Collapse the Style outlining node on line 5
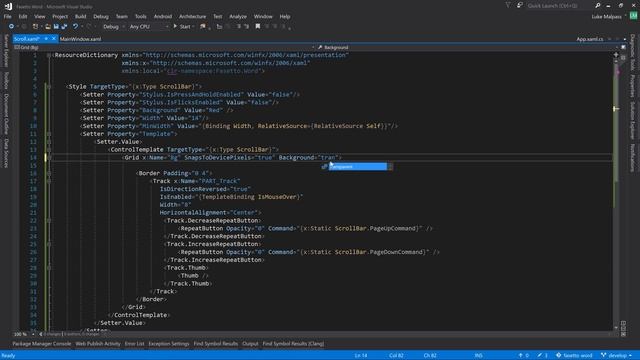 [x=49, y=87]
